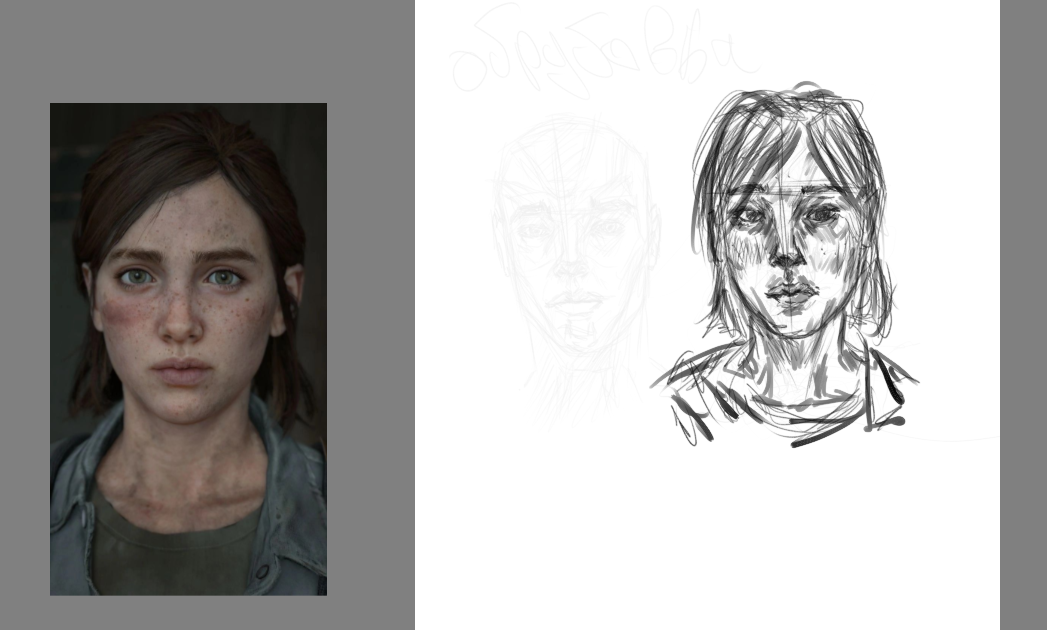The image size is (1047, 630).
Task: Click the faint handwritten scribble on canvas
Action: [x=604, y=50]
